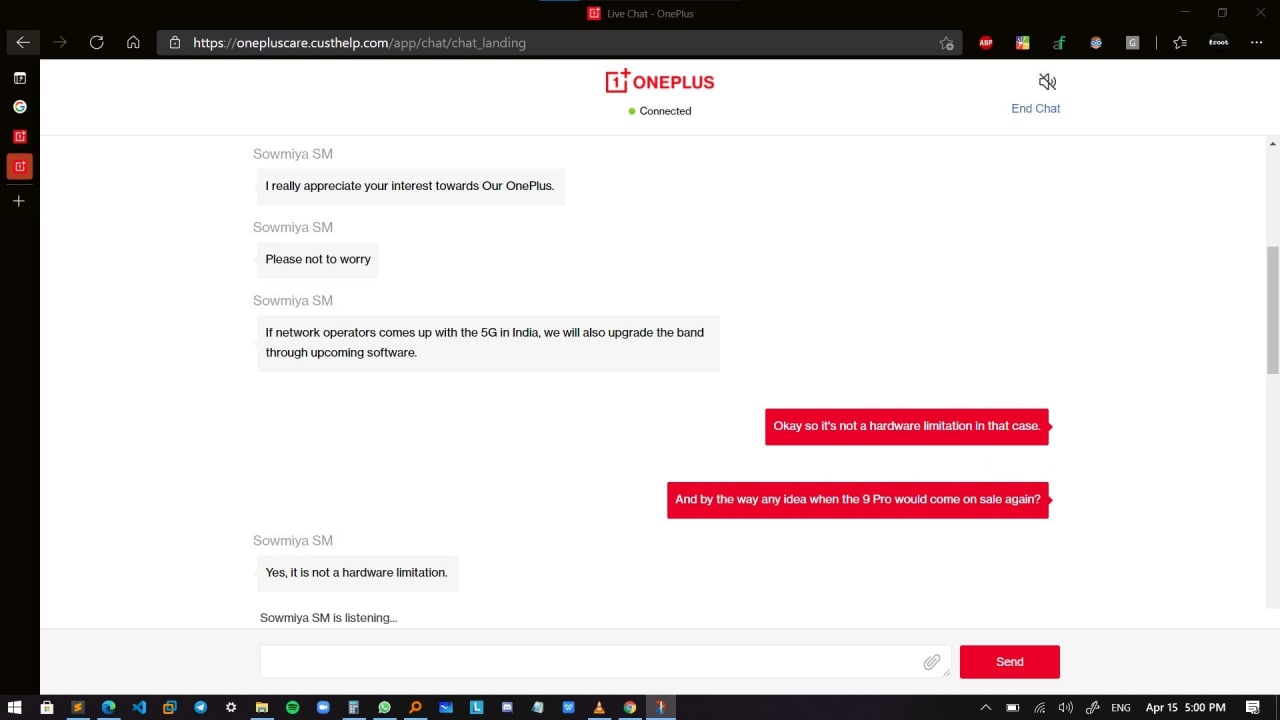Open the Windows Start menu
The height and width of the screenshot is (720, 1280).
[15, 707]
